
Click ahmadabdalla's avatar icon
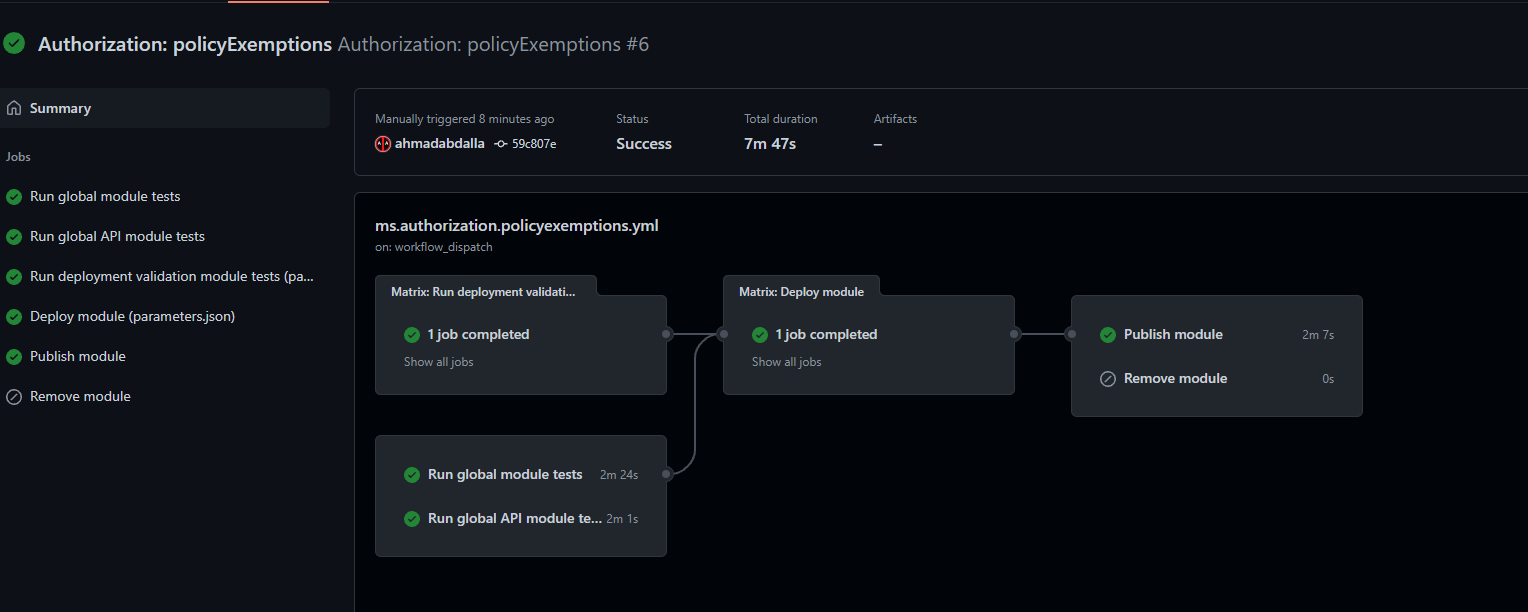pos(382,144)
